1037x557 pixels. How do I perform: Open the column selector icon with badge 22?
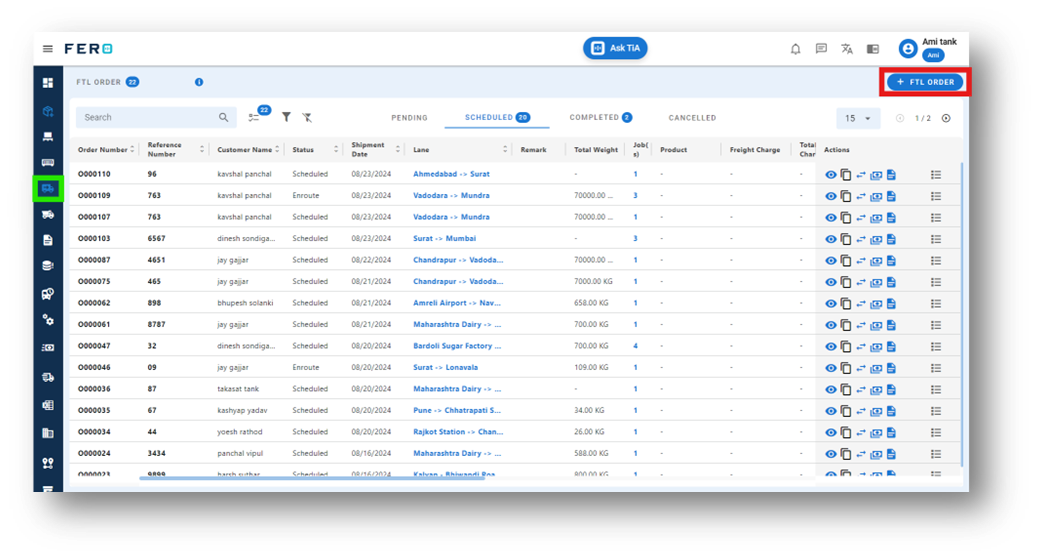pos(254,117)
